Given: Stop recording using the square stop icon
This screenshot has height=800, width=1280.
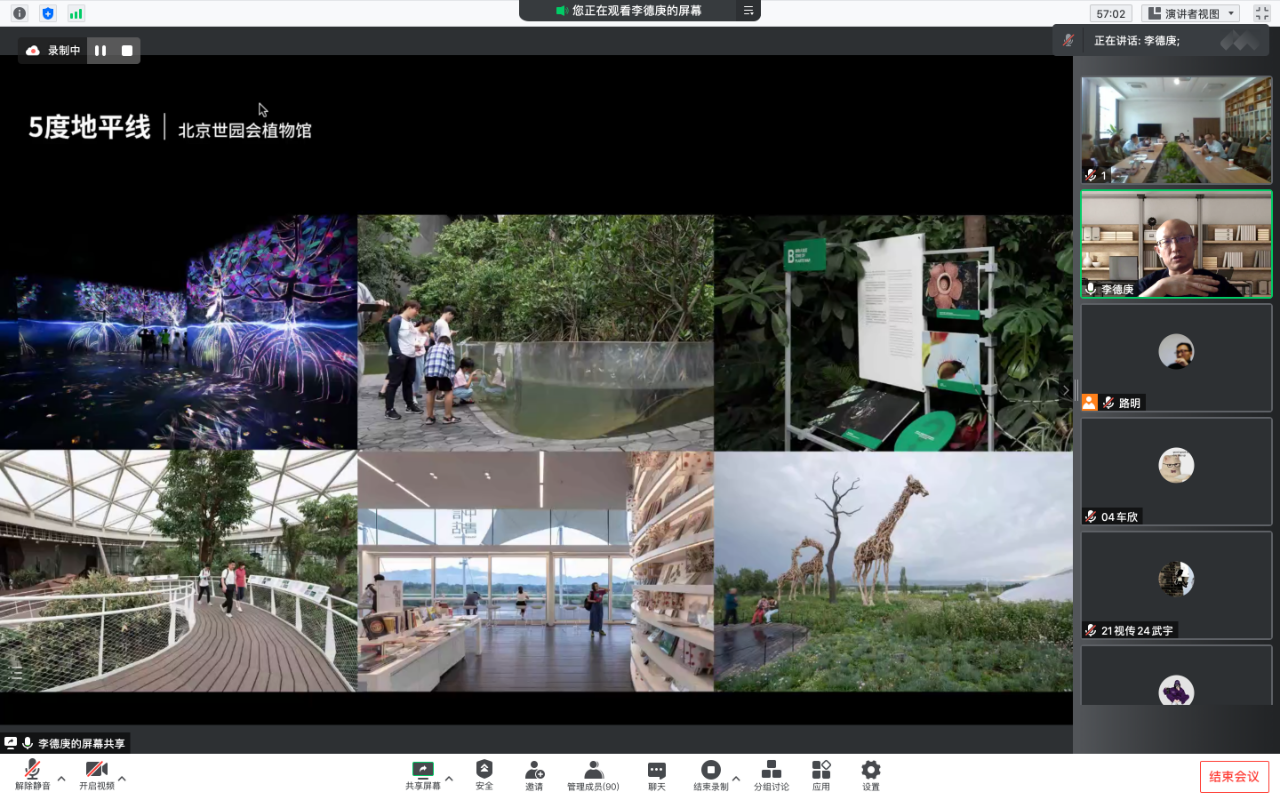Looking at the screenshot, I should [x=127, y=51].
